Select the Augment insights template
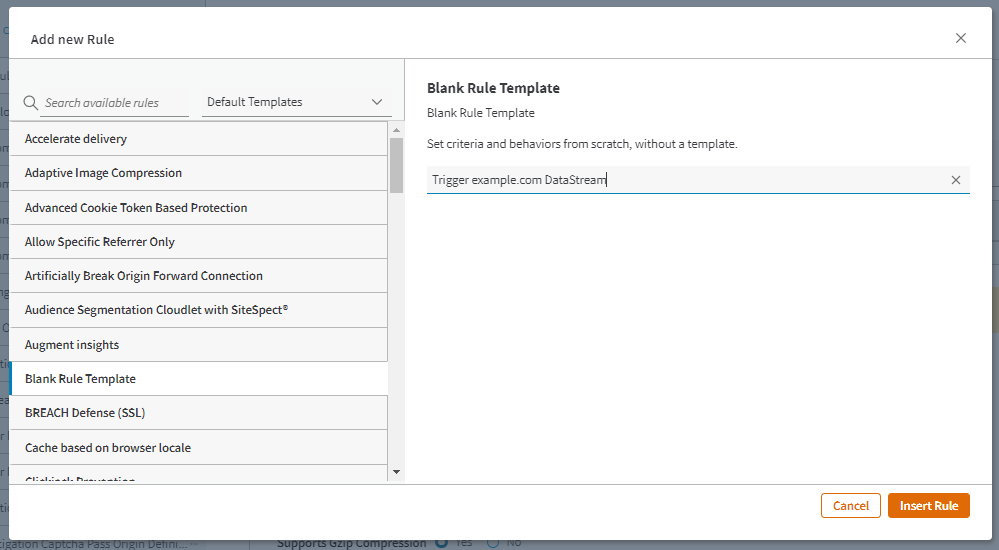The width and height of the screenshot is (999, 550). [x=198, y=345]
